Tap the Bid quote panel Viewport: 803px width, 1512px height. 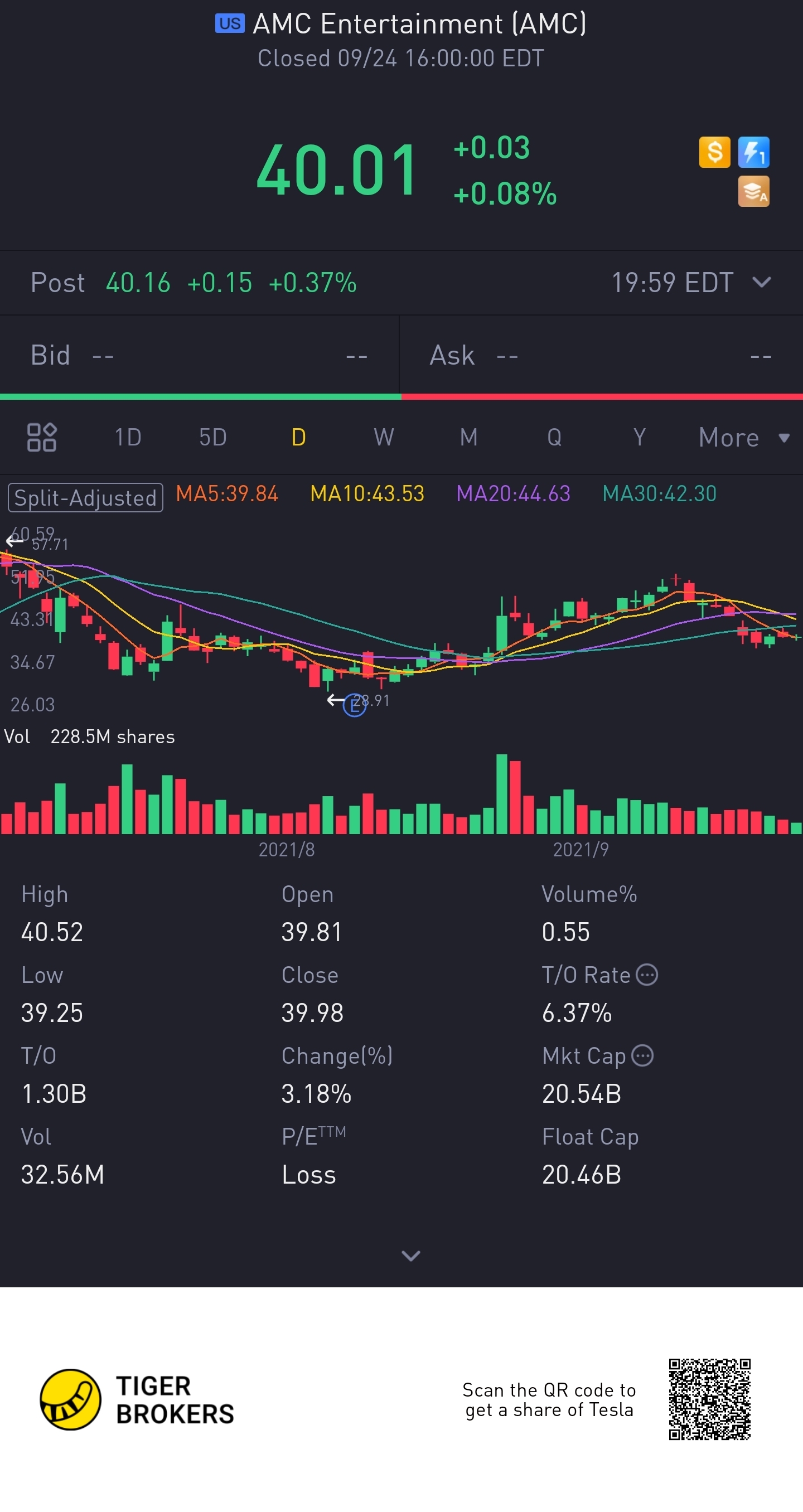[x=200, y=355]
